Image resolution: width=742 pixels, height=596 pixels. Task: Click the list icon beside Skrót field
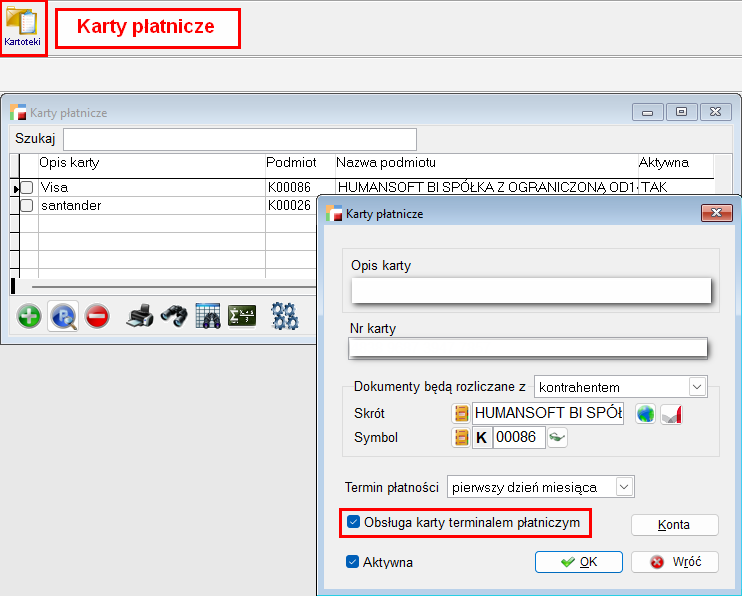click(x=460, y=413)
